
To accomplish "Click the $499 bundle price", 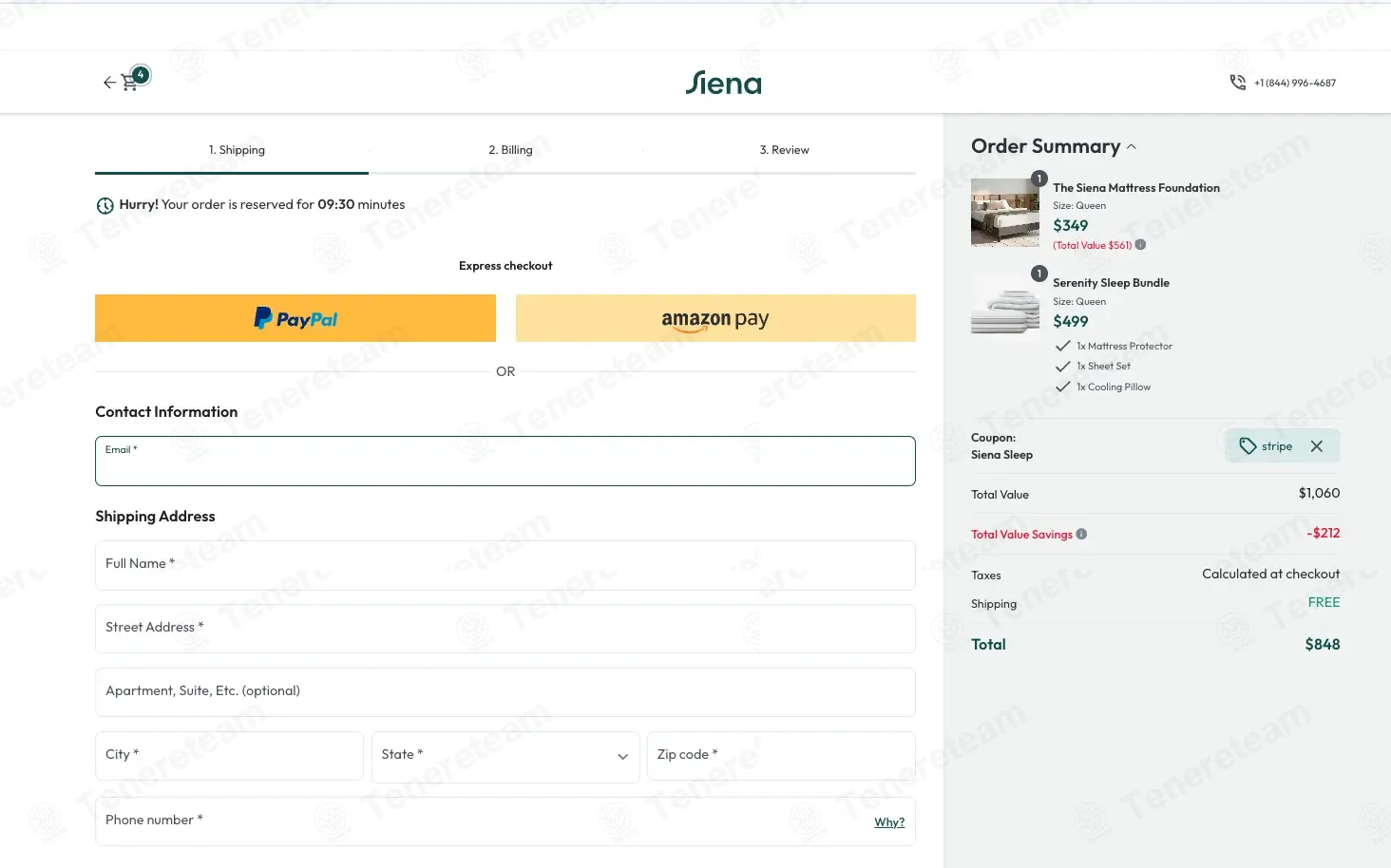I will point(1071,322).
